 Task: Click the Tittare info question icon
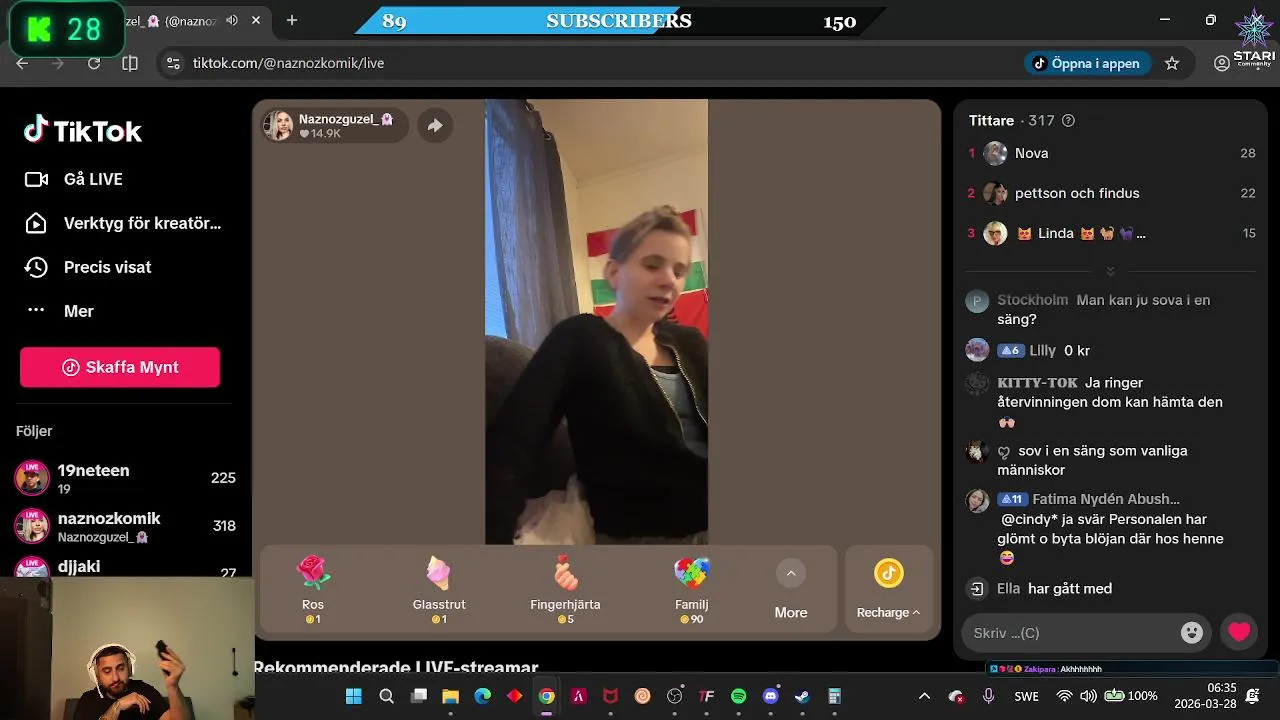click(x=1068, y=120)
